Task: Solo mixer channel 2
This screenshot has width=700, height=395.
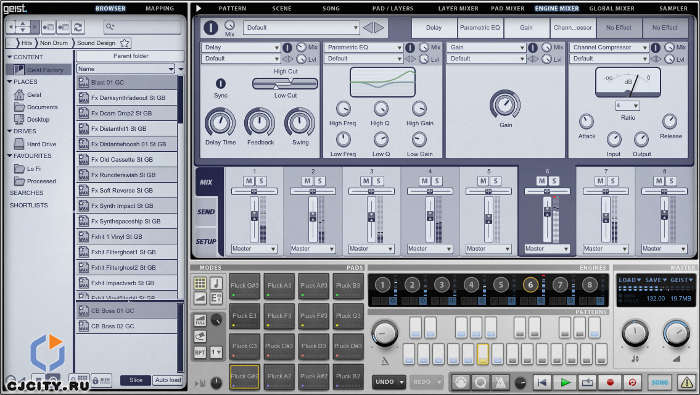Action: tap(320, 181)
